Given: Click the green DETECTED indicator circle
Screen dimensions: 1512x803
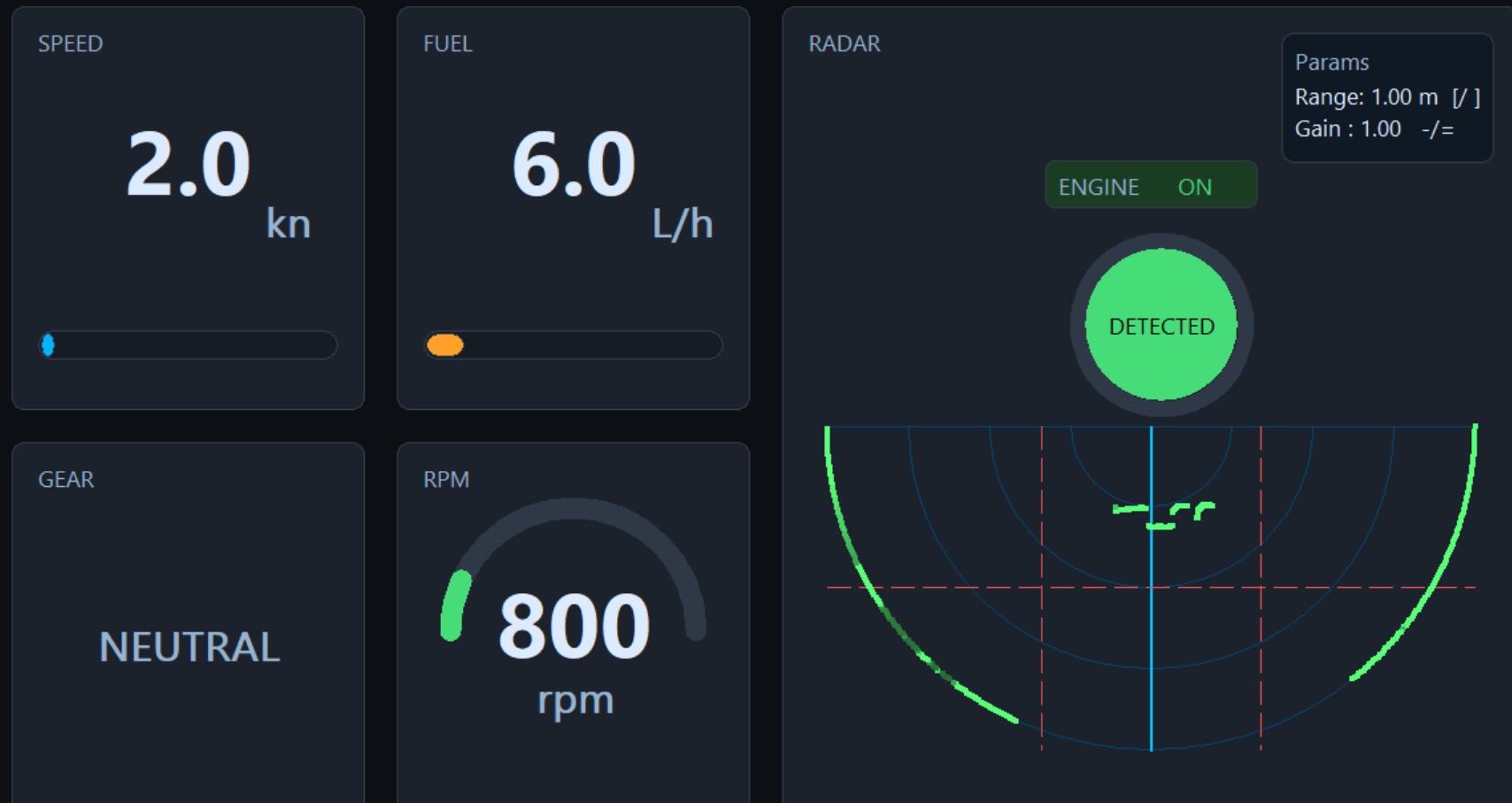Looking at the screenshot, I should (1161, 325).
